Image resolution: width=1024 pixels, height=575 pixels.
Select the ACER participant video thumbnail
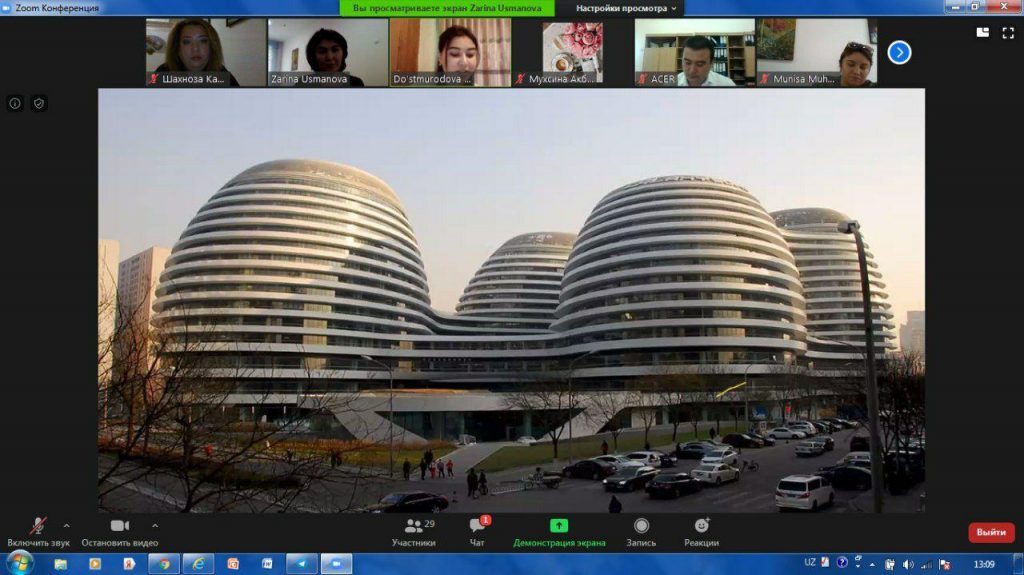[694, 52]
